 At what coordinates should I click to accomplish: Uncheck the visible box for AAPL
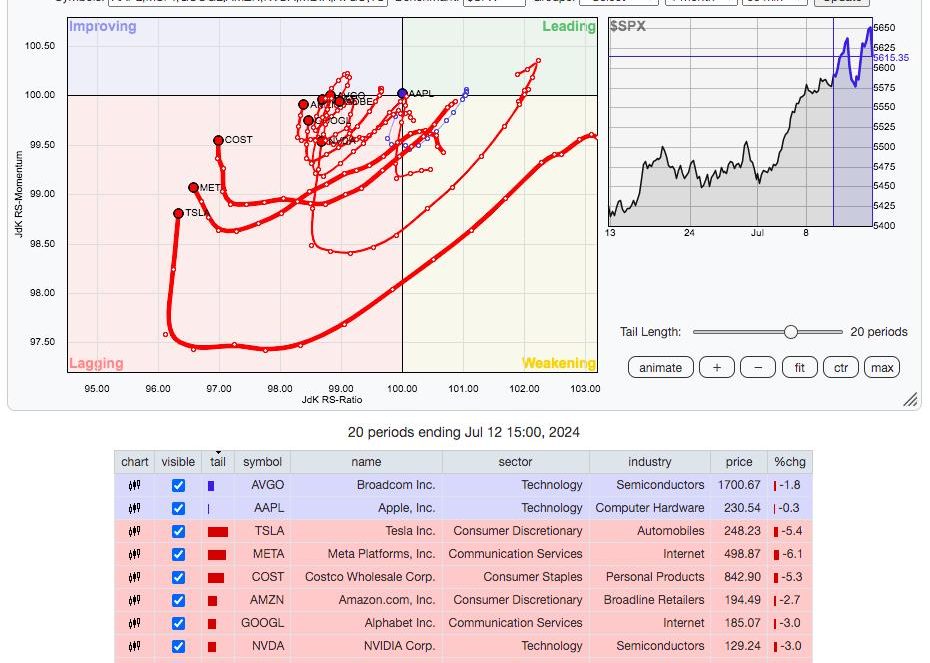pyautogui.click(x=178, y=508)
